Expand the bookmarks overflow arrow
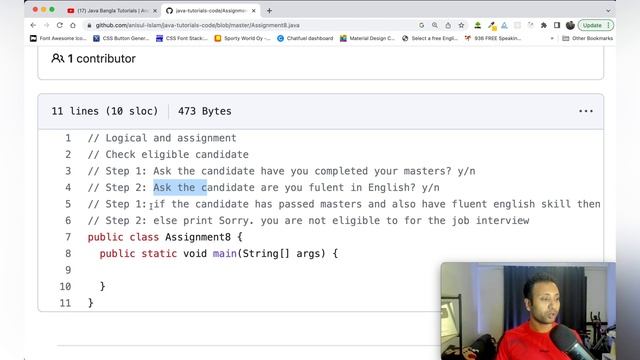The image size is (640, 360). coord(552,38)
